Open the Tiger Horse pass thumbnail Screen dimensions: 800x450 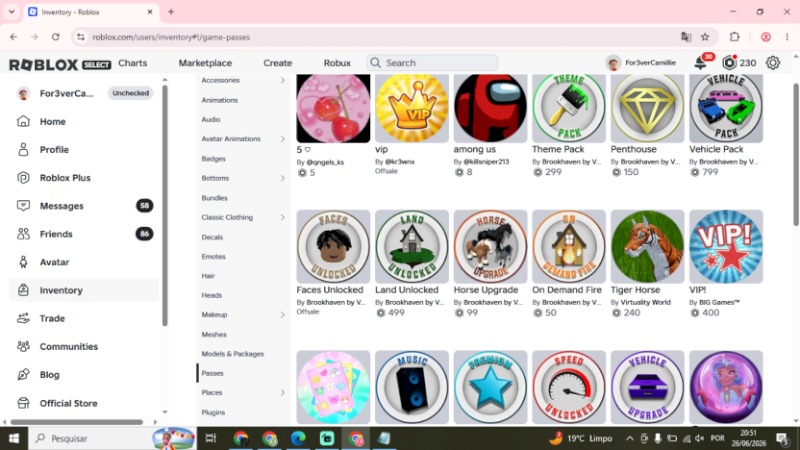click(x=647, y=246)
